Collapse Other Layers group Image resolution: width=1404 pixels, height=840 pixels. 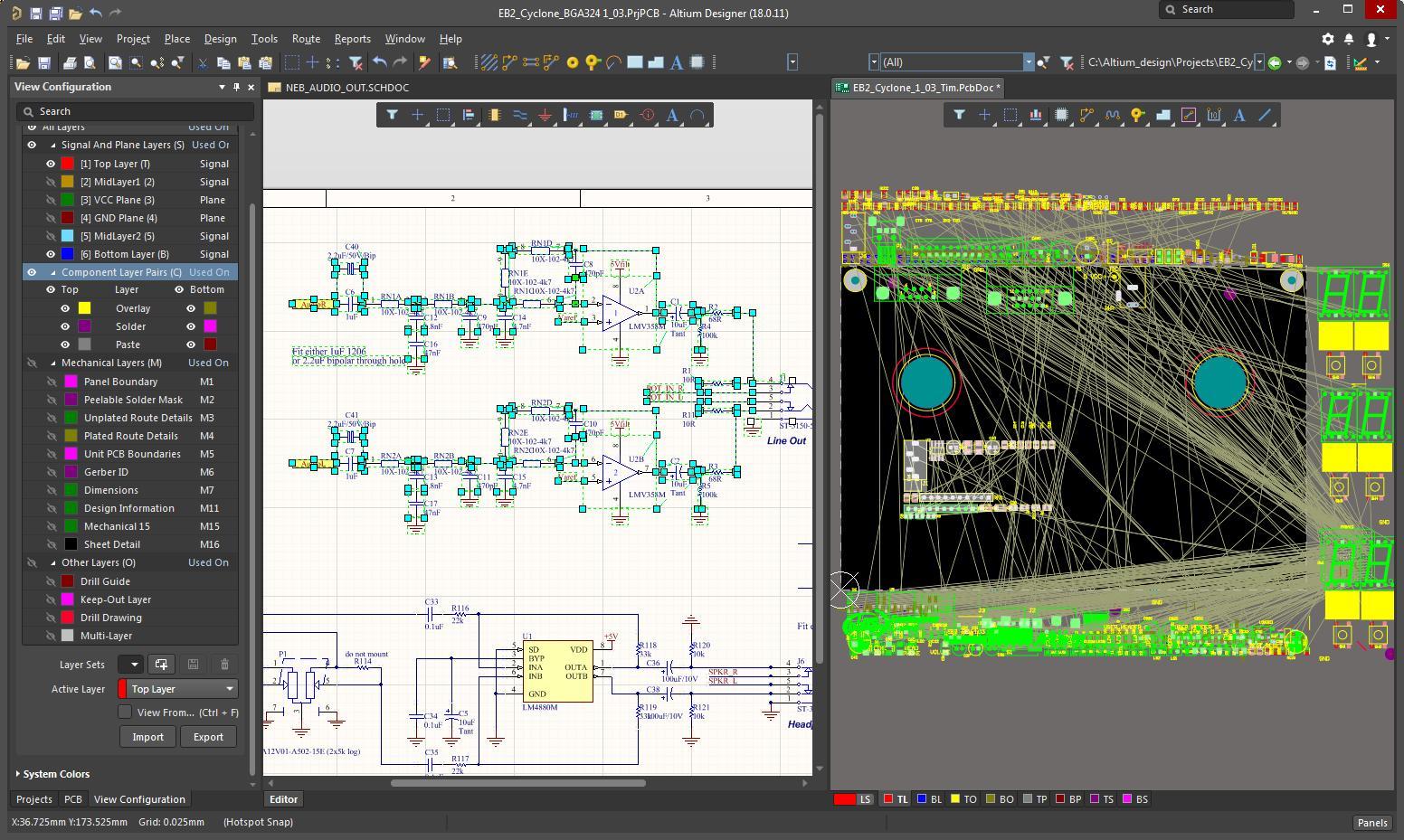(x=52, y=562)
